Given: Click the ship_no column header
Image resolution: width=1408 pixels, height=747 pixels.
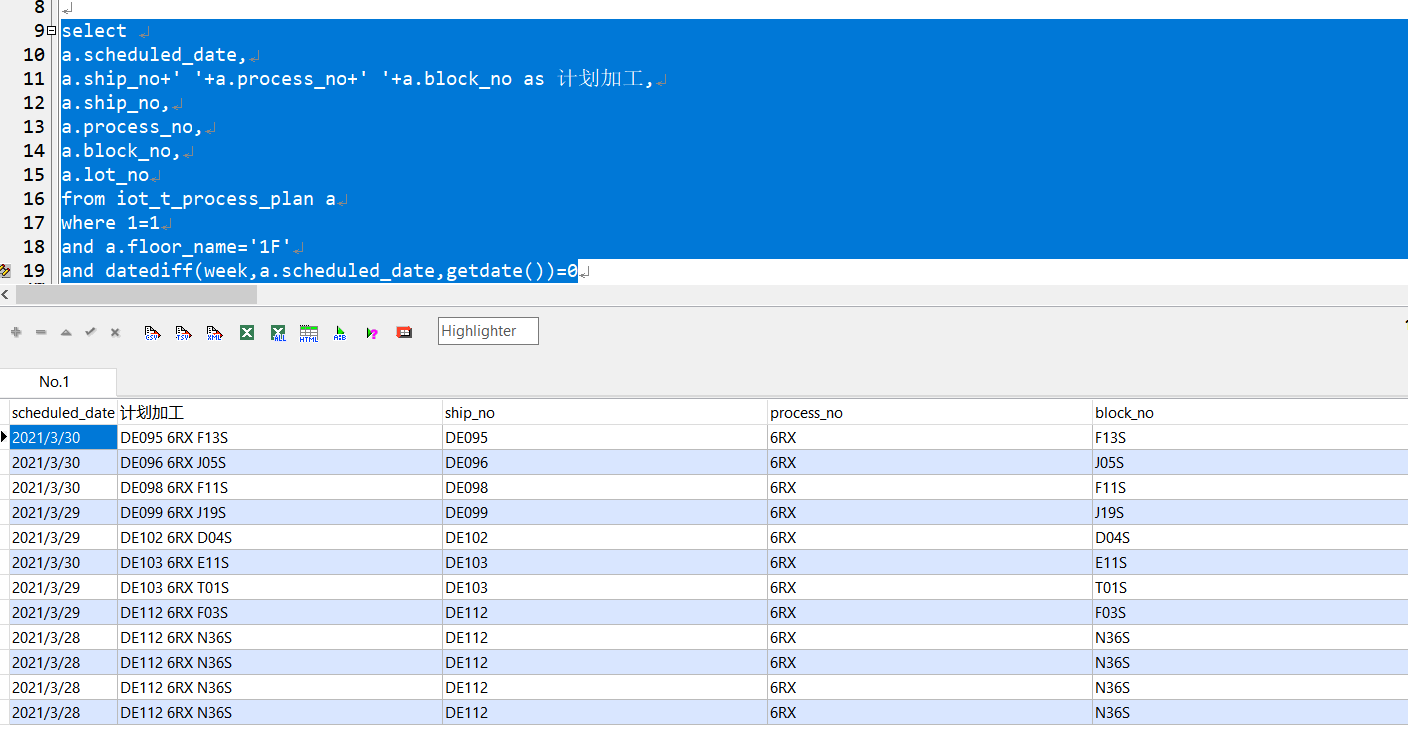Looking at the screenshot, I should [x=605, y=412].
